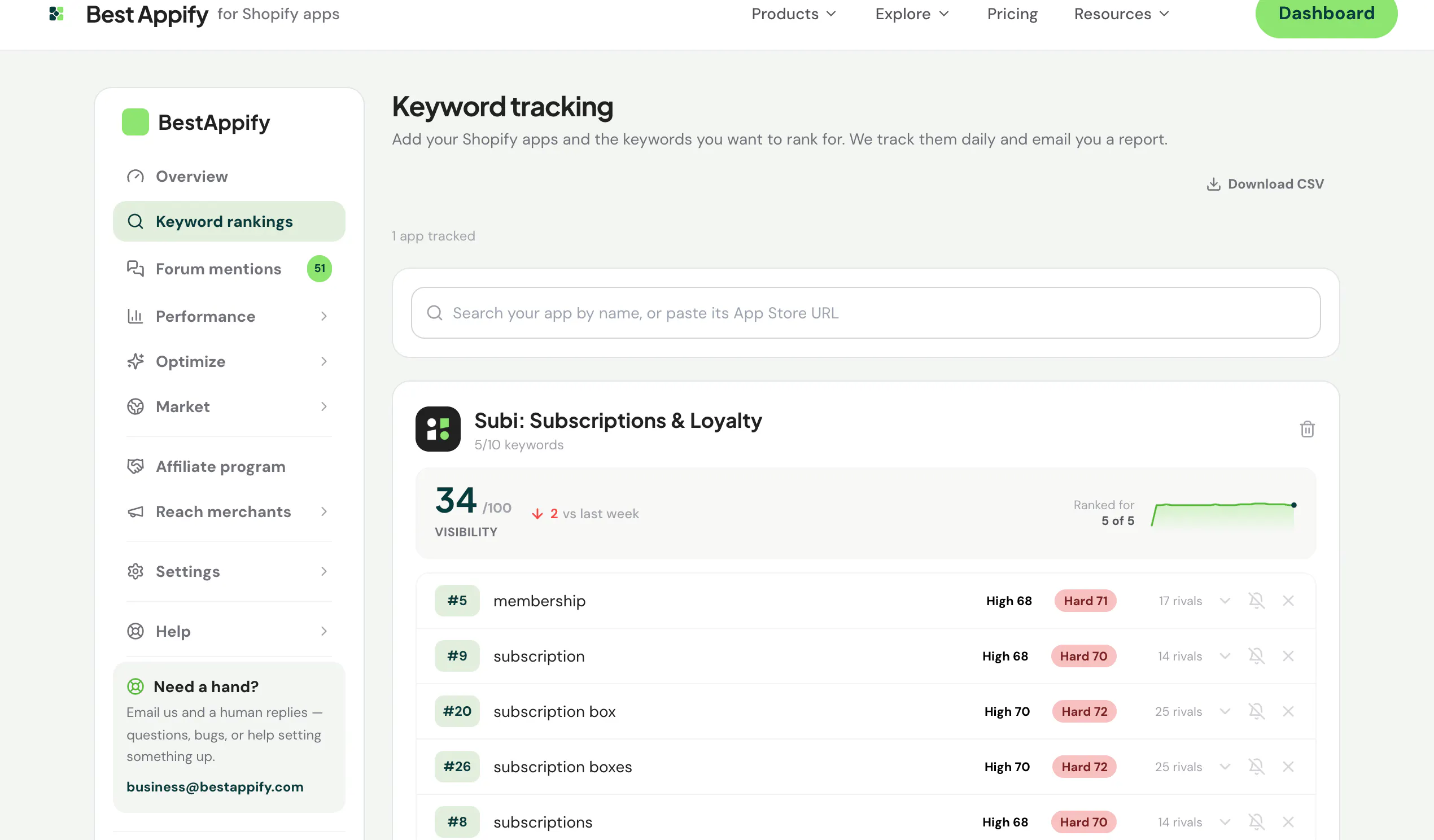Click the 34 visibility score
The image size is (1434, 840).
[x=456, y=500]
